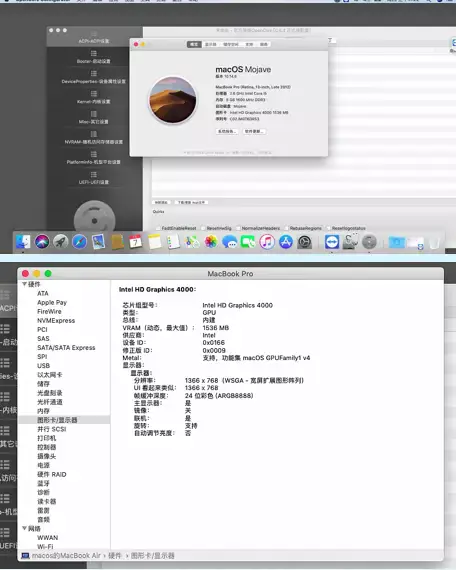
Task: Switch to 显示器 tab in About This Mac
Action: (211, 44)
